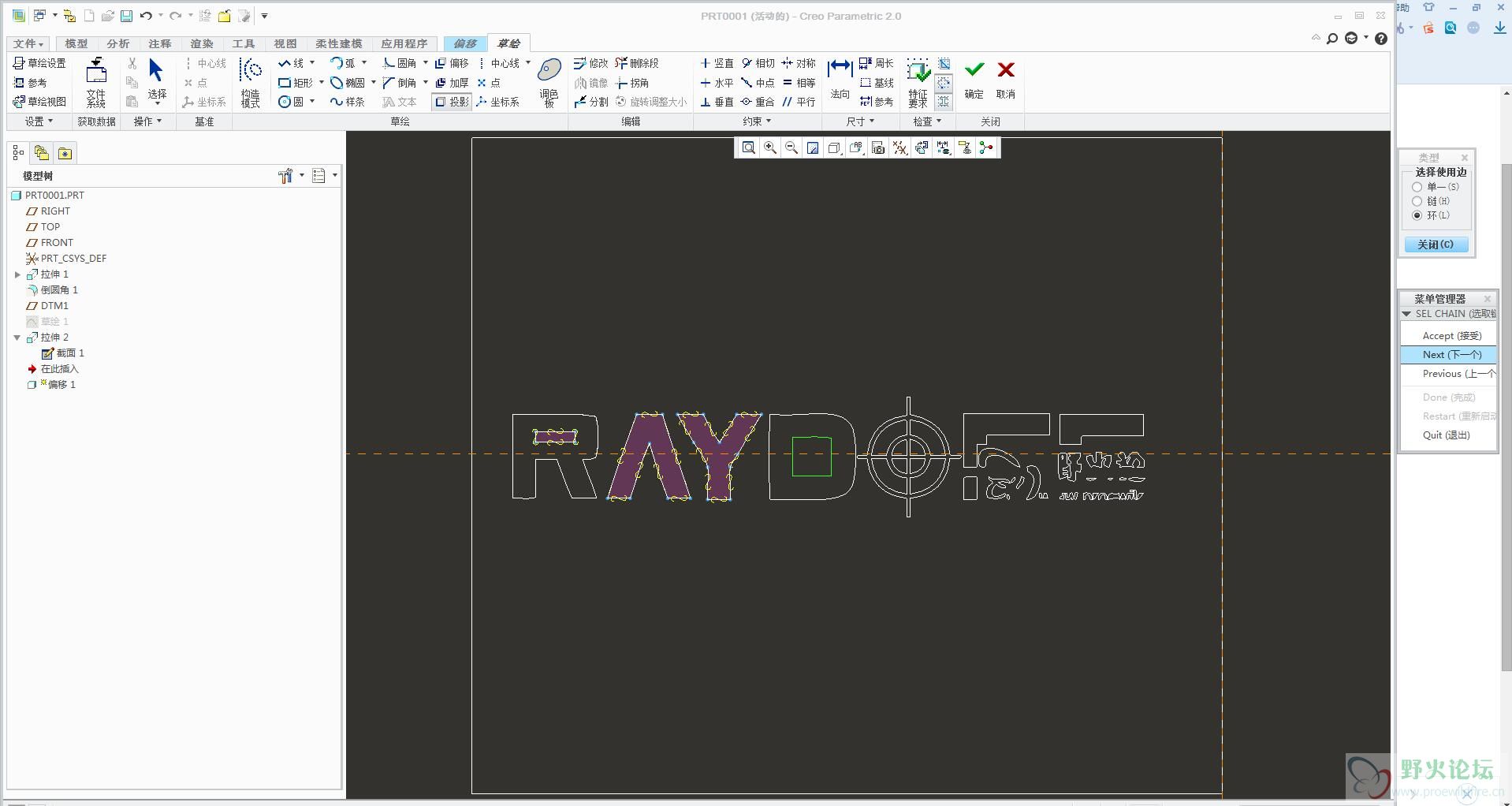Open the File (文件) menu
1512x806 pixels.
point(28,43)
